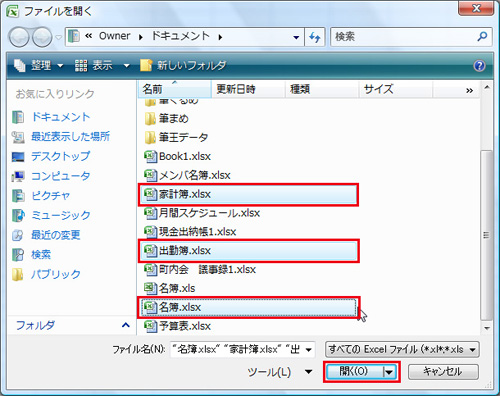Expand the 表示 dropdown arrow
This screenshot has width=500, height=396.
[x=127, y=66]
